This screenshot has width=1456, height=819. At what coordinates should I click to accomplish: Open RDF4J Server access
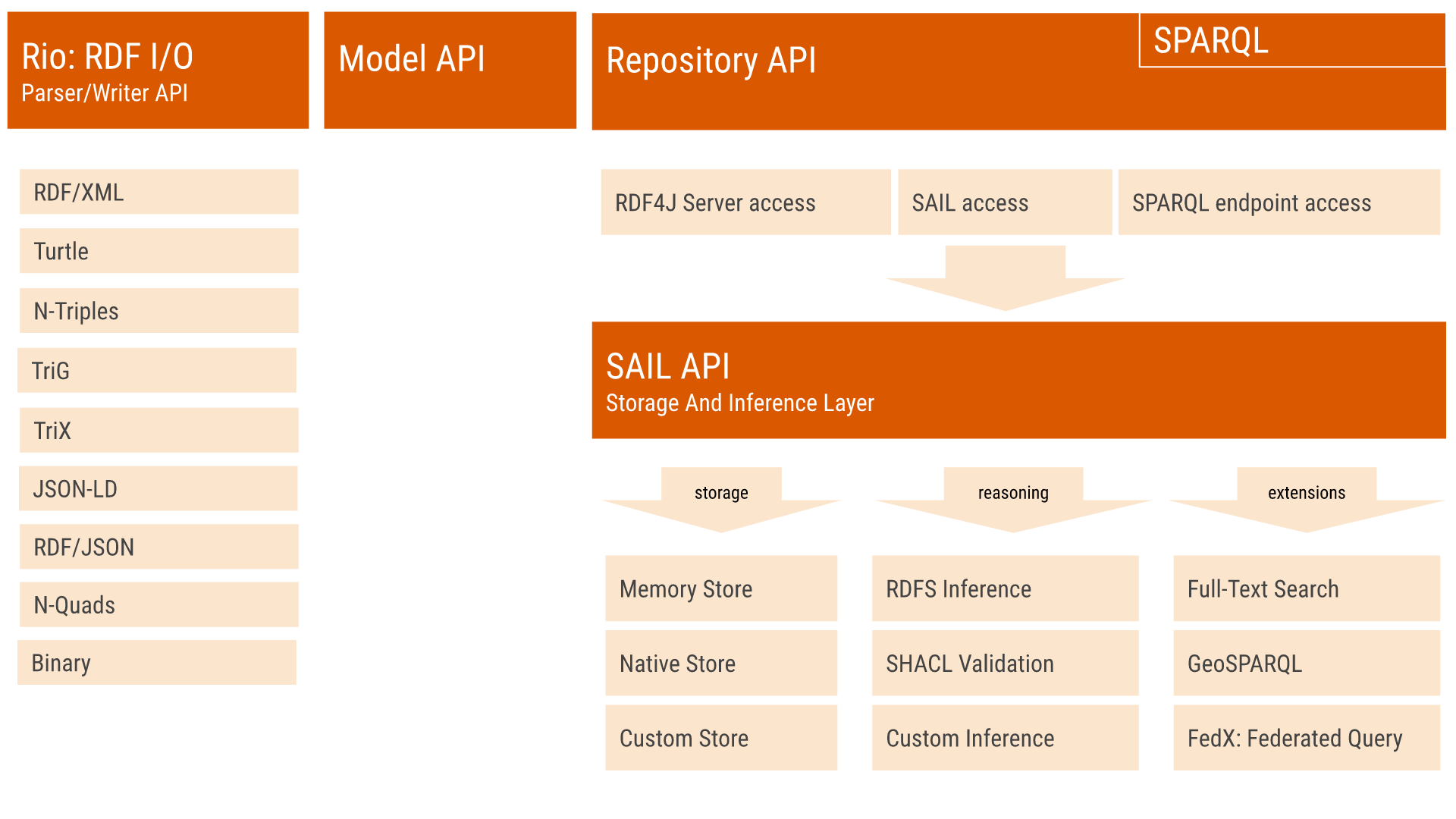745,202
